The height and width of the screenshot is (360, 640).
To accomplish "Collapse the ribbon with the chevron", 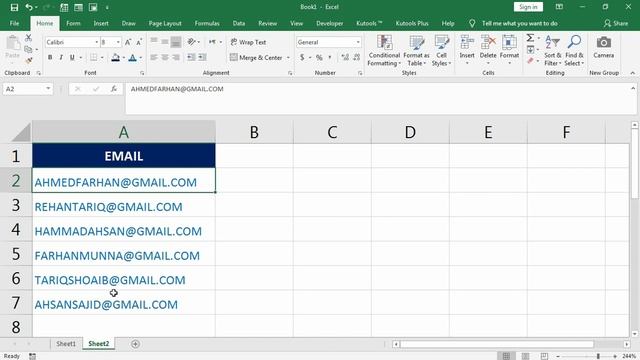I will point(632,73).
